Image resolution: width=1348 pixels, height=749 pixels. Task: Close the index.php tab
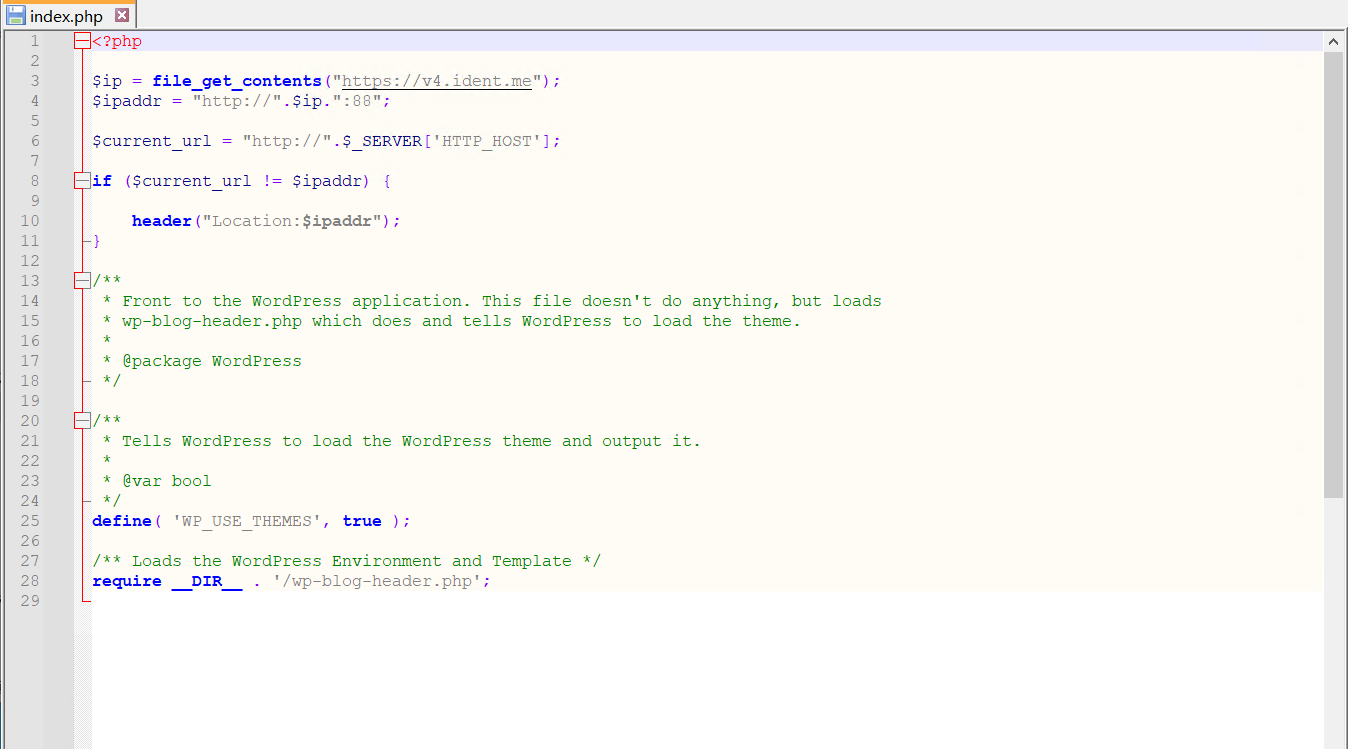pyautogui.click(x=123, y=15)
